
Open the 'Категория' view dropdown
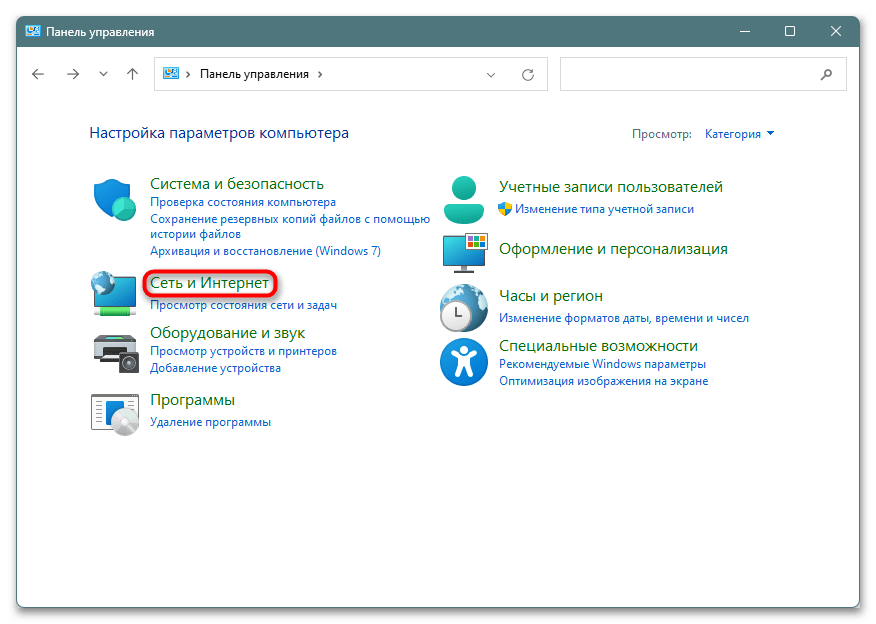(x=739, y=134)
